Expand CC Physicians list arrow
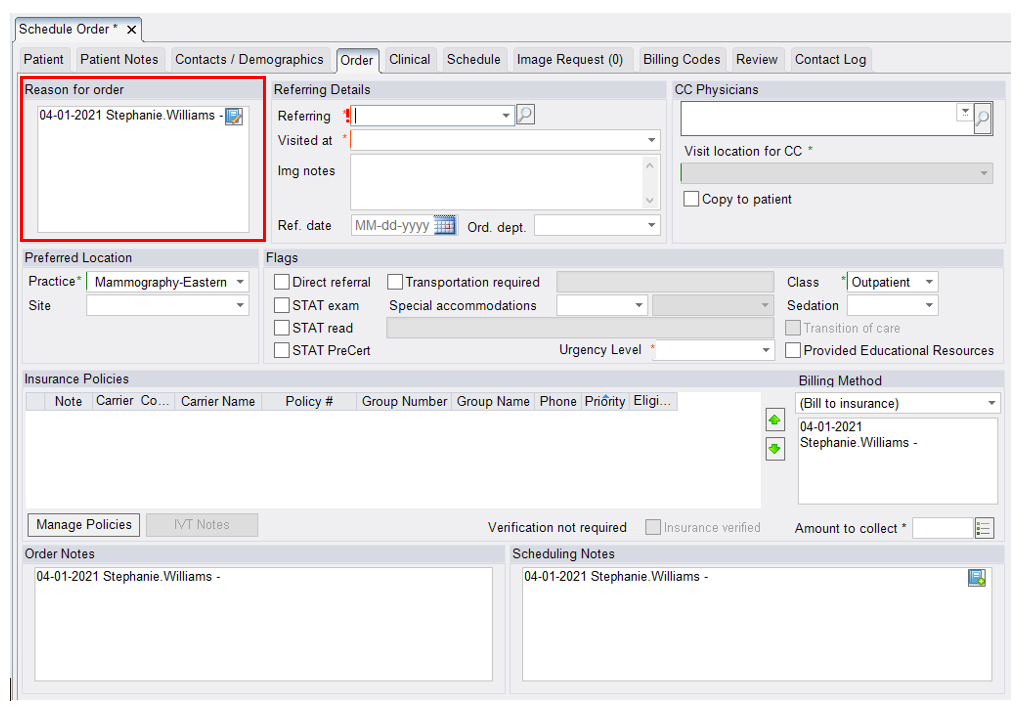 click(965, 112)
